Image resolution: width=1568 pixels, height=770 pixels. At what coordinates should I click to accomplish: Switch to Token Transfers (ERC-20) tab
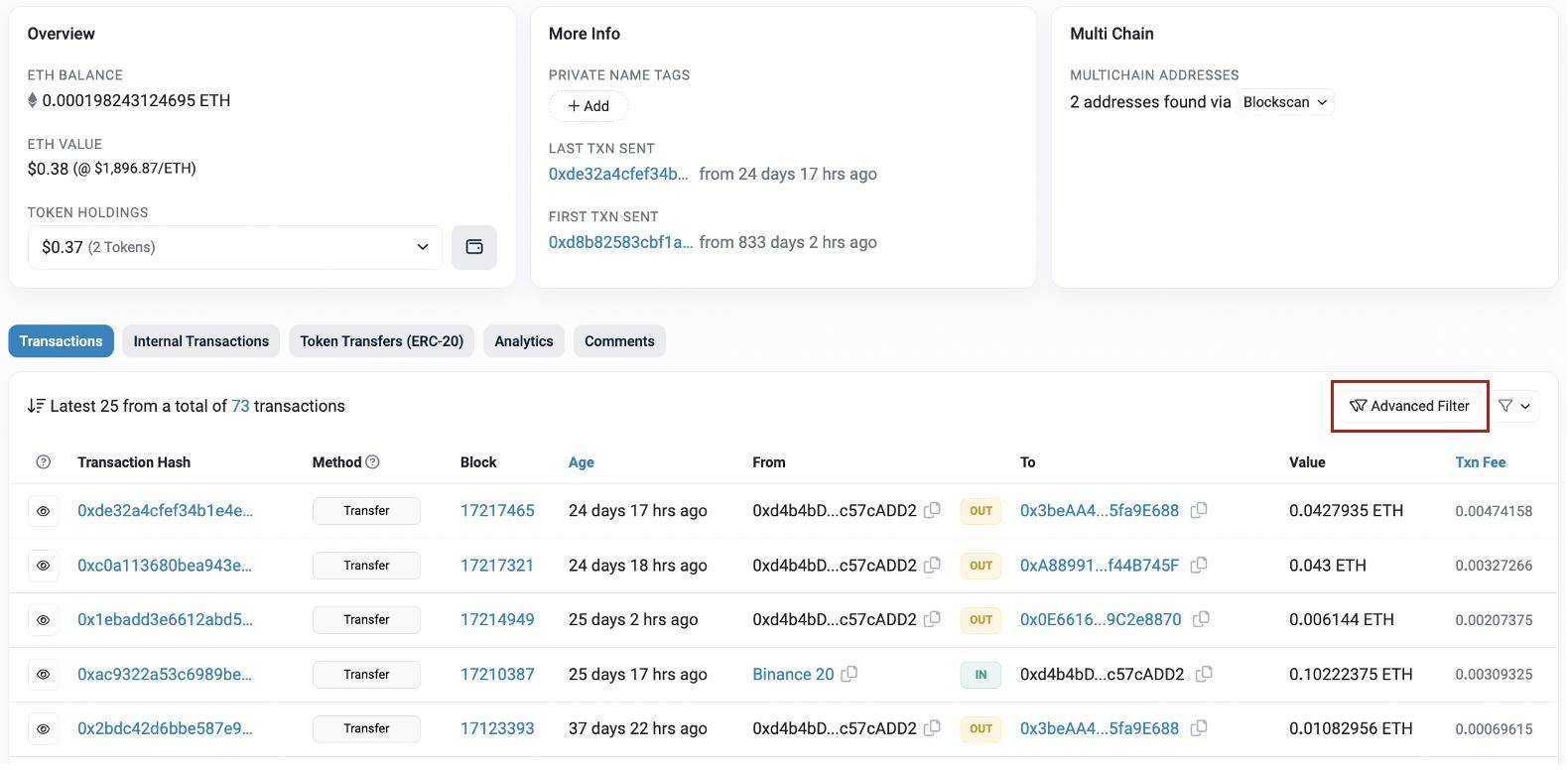[x=382, y=341]
